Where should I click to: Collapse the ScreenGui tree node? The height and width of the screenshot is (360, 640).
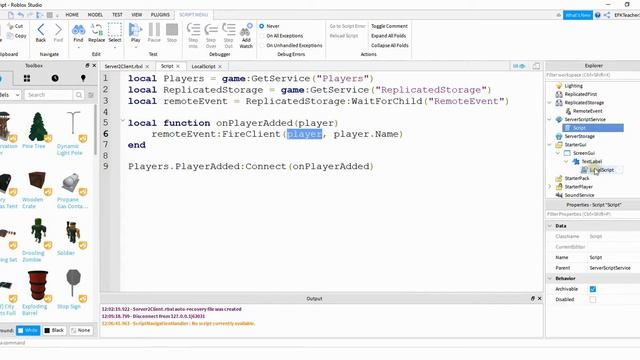coord(558,153)
